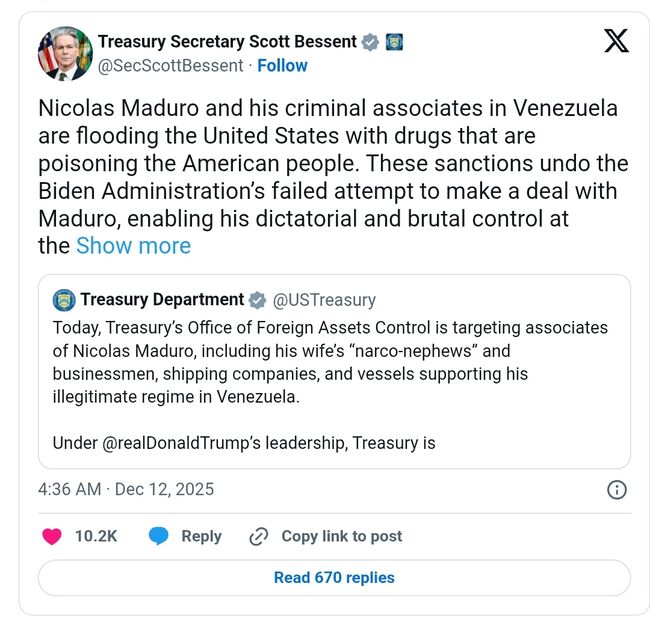Viewport: 650px width, 619px height.
Task: Open Scott Bessent's profile picture
Action: click(64, 54)
